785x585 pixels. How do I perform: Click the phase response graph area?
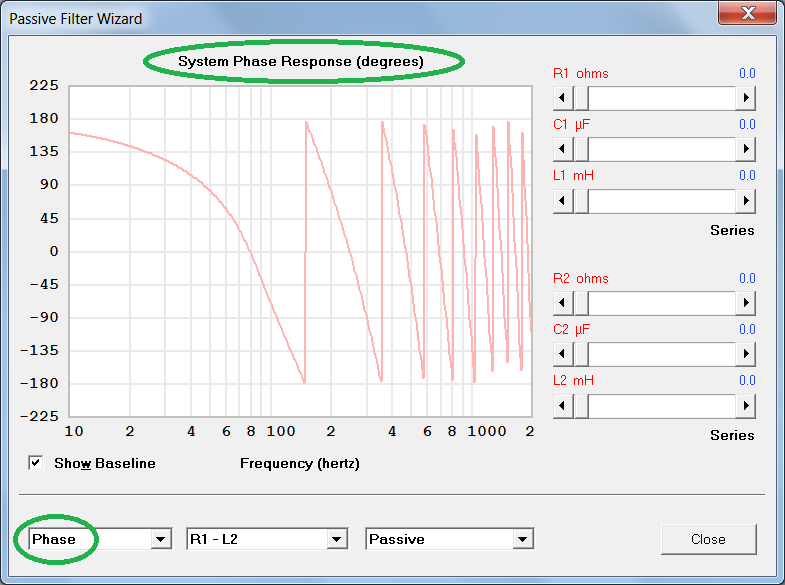(x=300, y=251)
